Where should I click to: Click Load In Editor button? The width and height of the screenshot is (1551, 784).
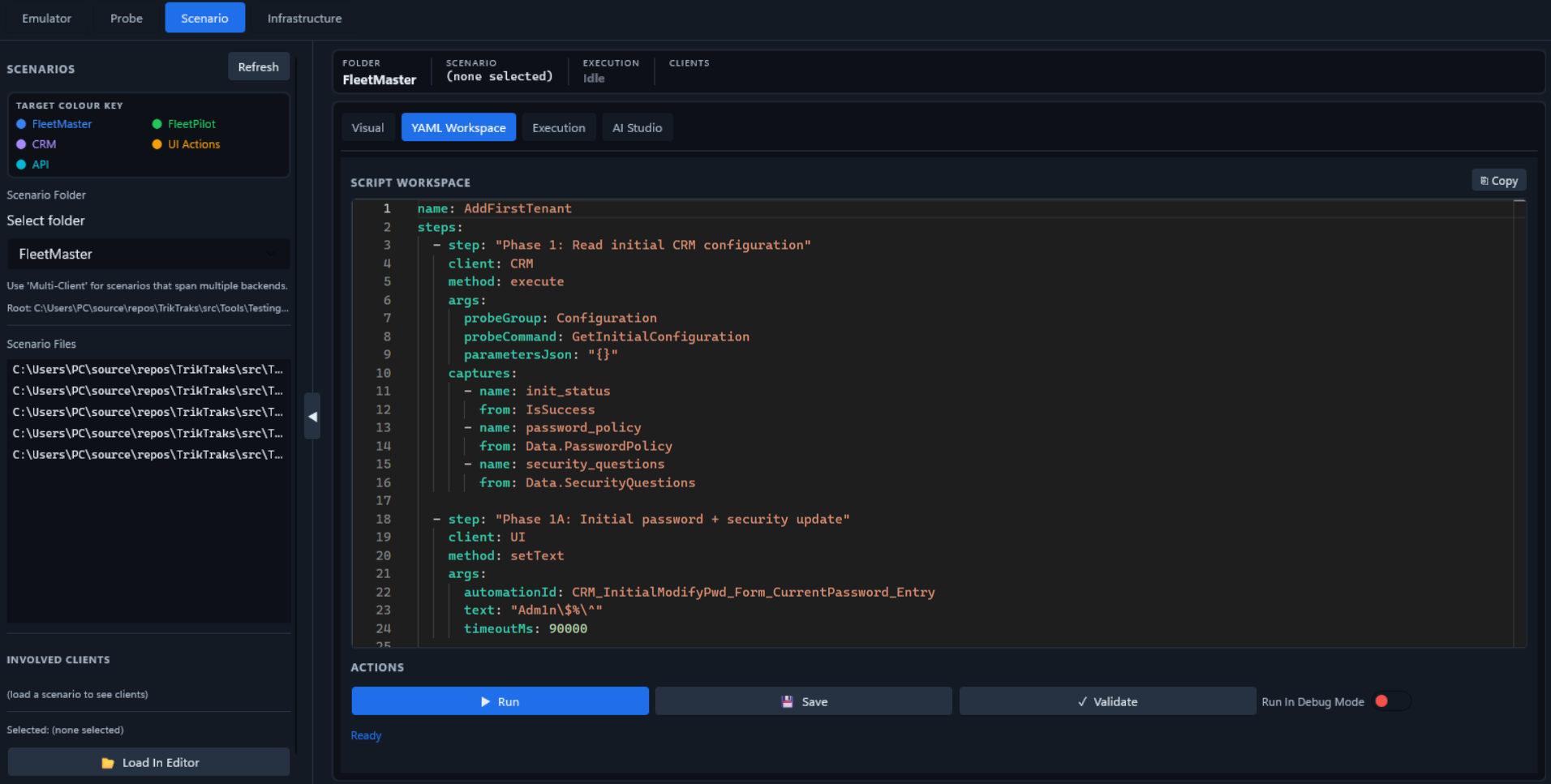click(148, 762)
